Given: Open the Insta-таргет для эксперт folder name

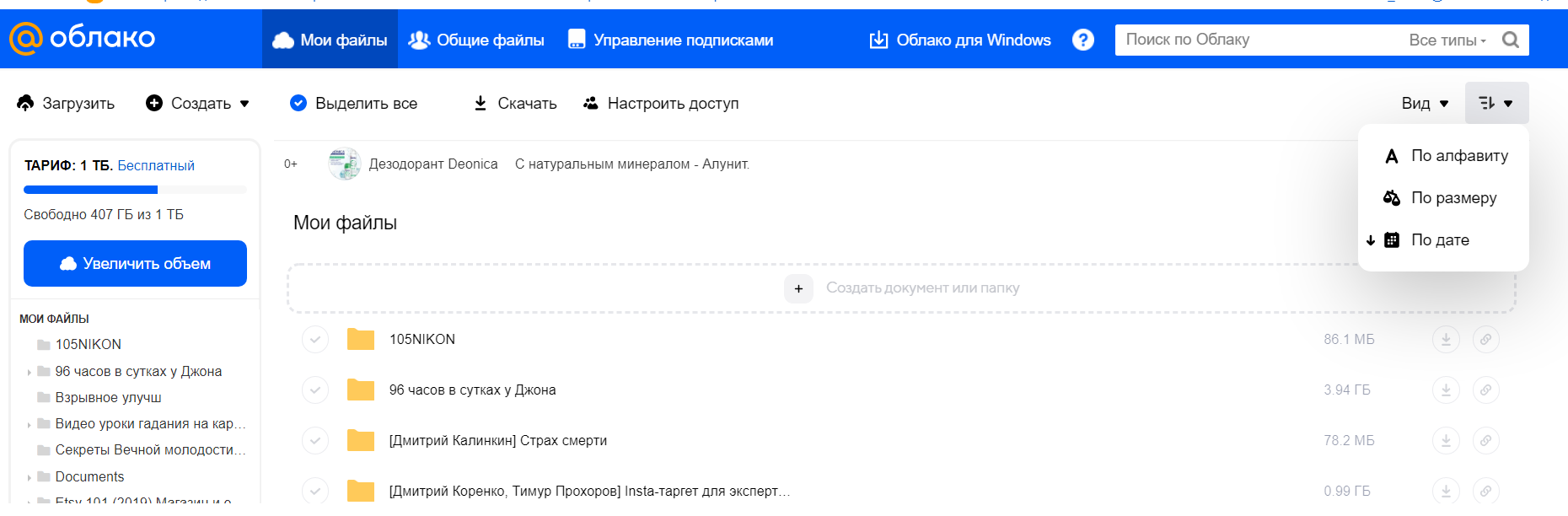Looking at the screenshot, I should 589,491.
